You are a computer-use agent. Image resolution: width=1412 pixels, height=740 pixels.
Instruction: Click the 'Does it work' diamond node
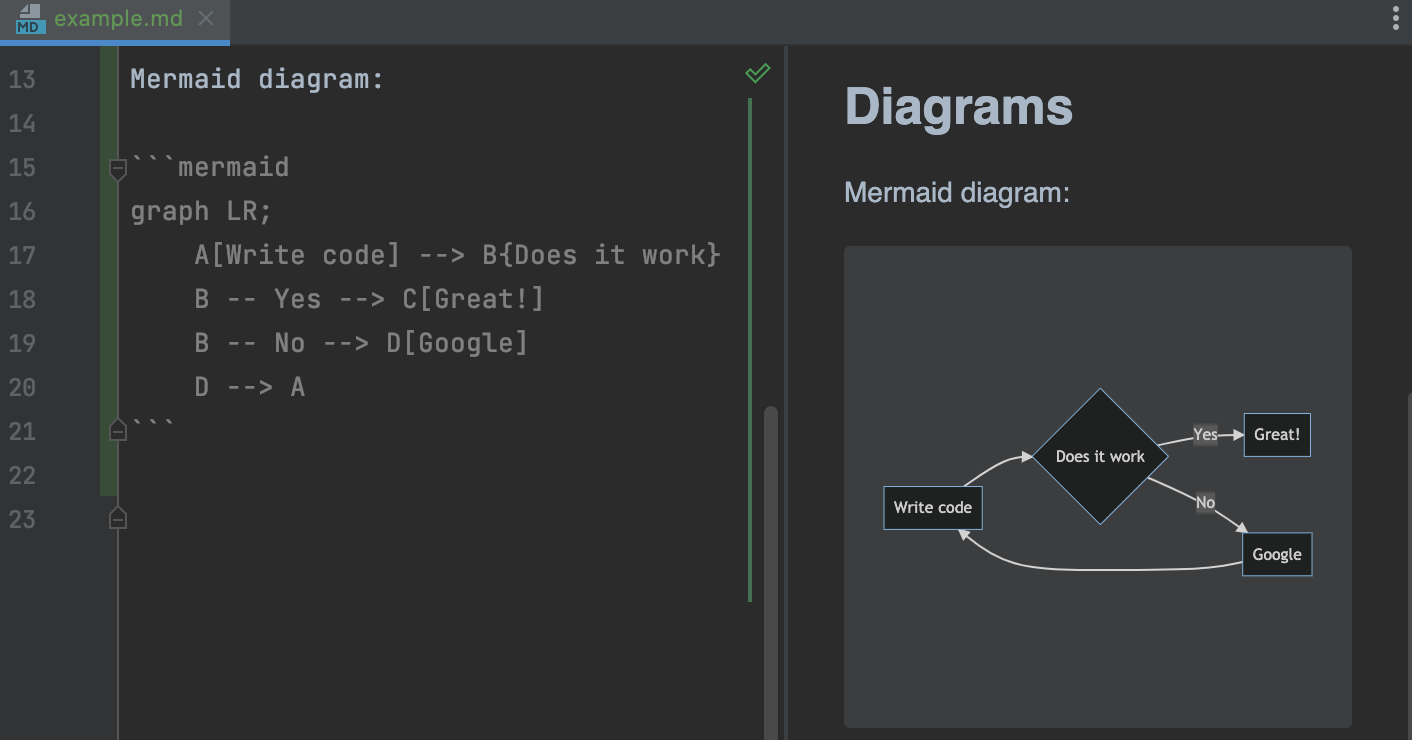coord(1100,456)
